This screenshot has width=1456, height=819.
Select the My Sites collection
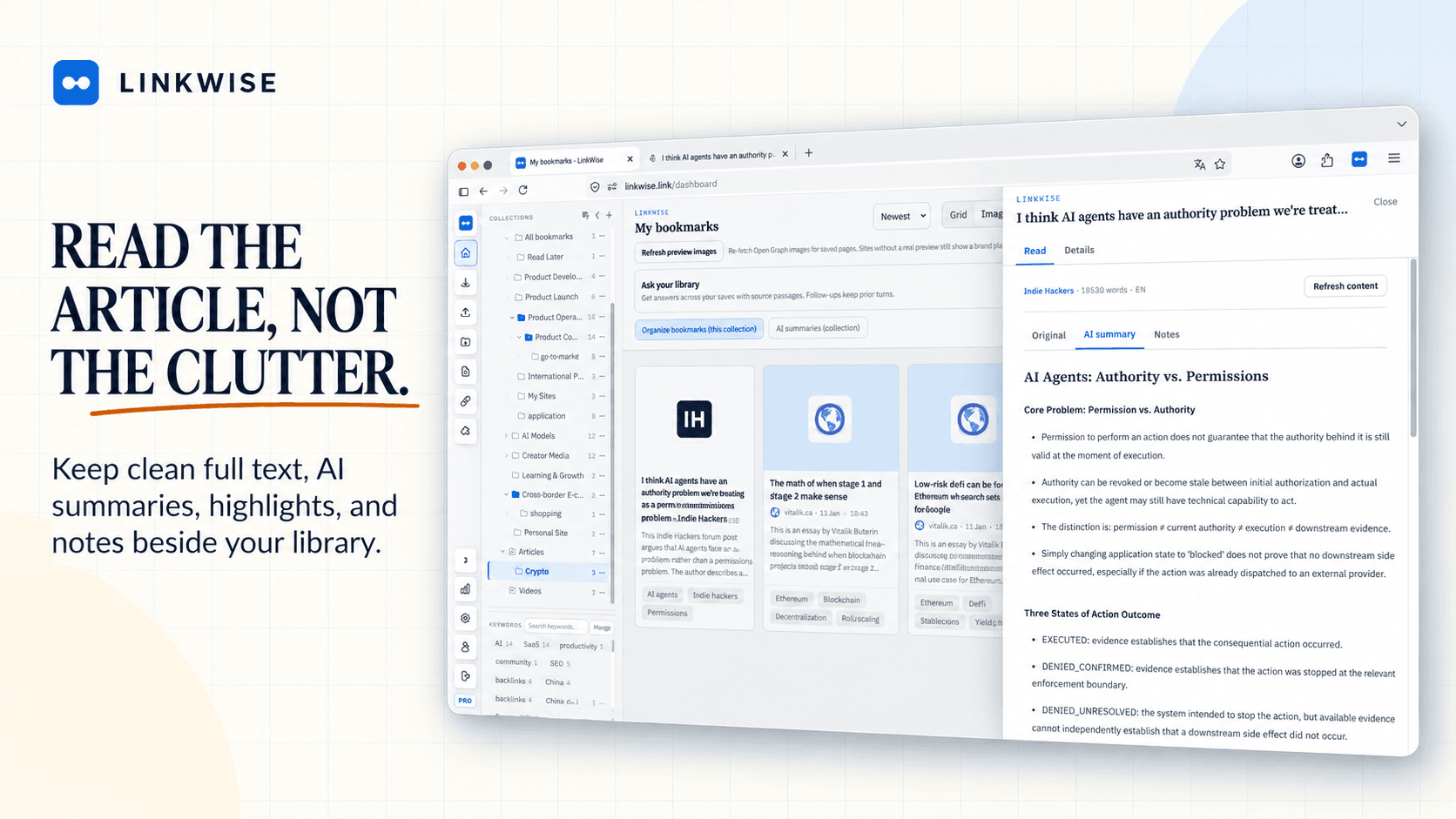click(541, 396)
